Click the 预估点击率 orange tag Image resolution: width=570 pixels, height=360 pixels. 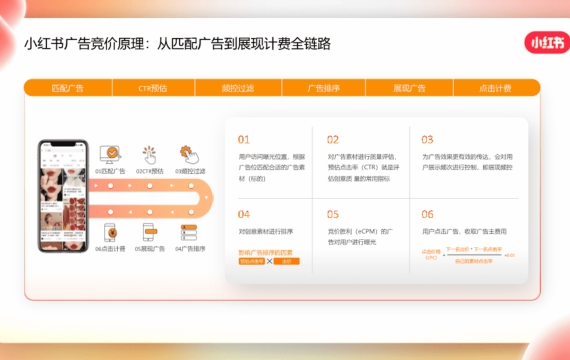click(252, 261)
